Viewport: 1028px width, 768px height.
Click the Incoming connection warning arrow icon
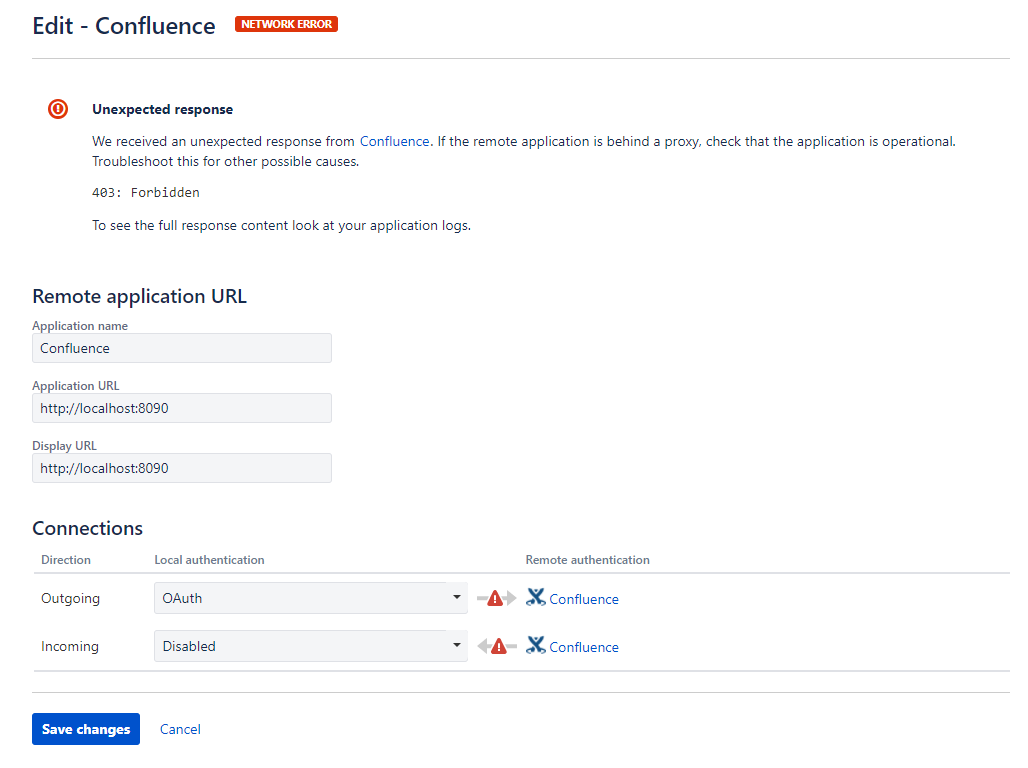tap(496, 647)
